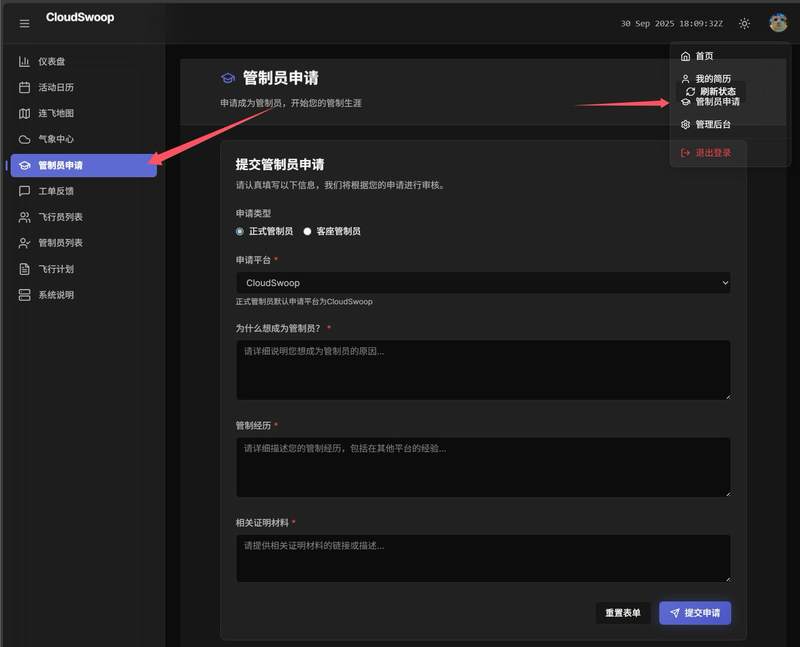
Task: Choose 我的简历 in the user dropdown
Action: [x=730, y=79]
